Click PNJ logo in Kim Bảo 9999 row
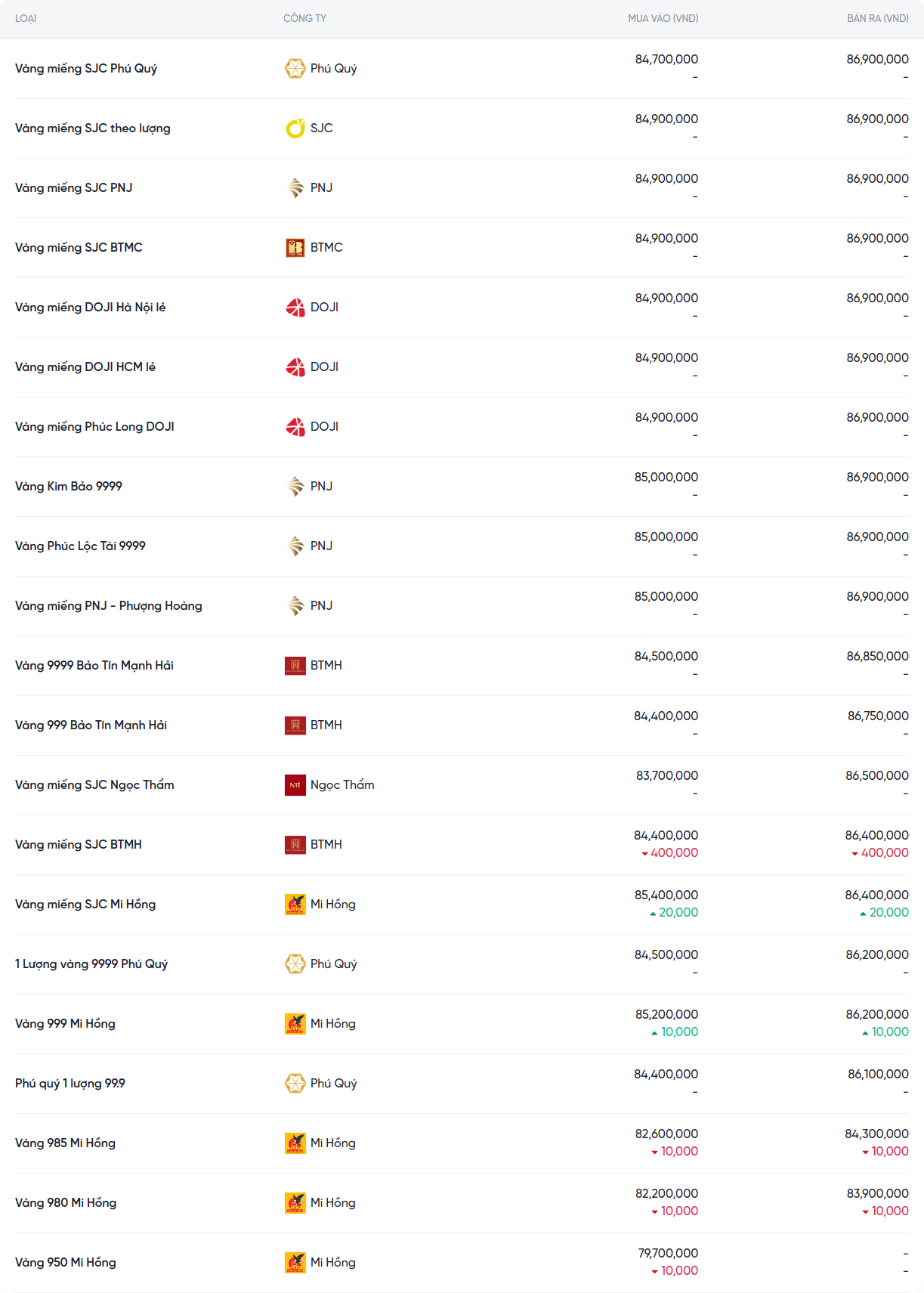This screenshot has width=924, height=1293. [x=295, y=486]
